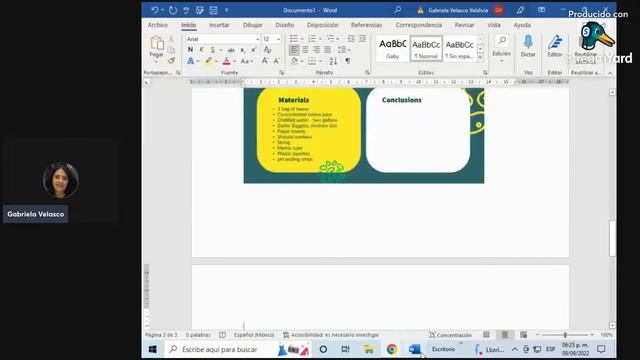This screenshot has height=360, width=640.
Task: Open the Borders dropdown arrow
Action: click(x=320, y=62)
